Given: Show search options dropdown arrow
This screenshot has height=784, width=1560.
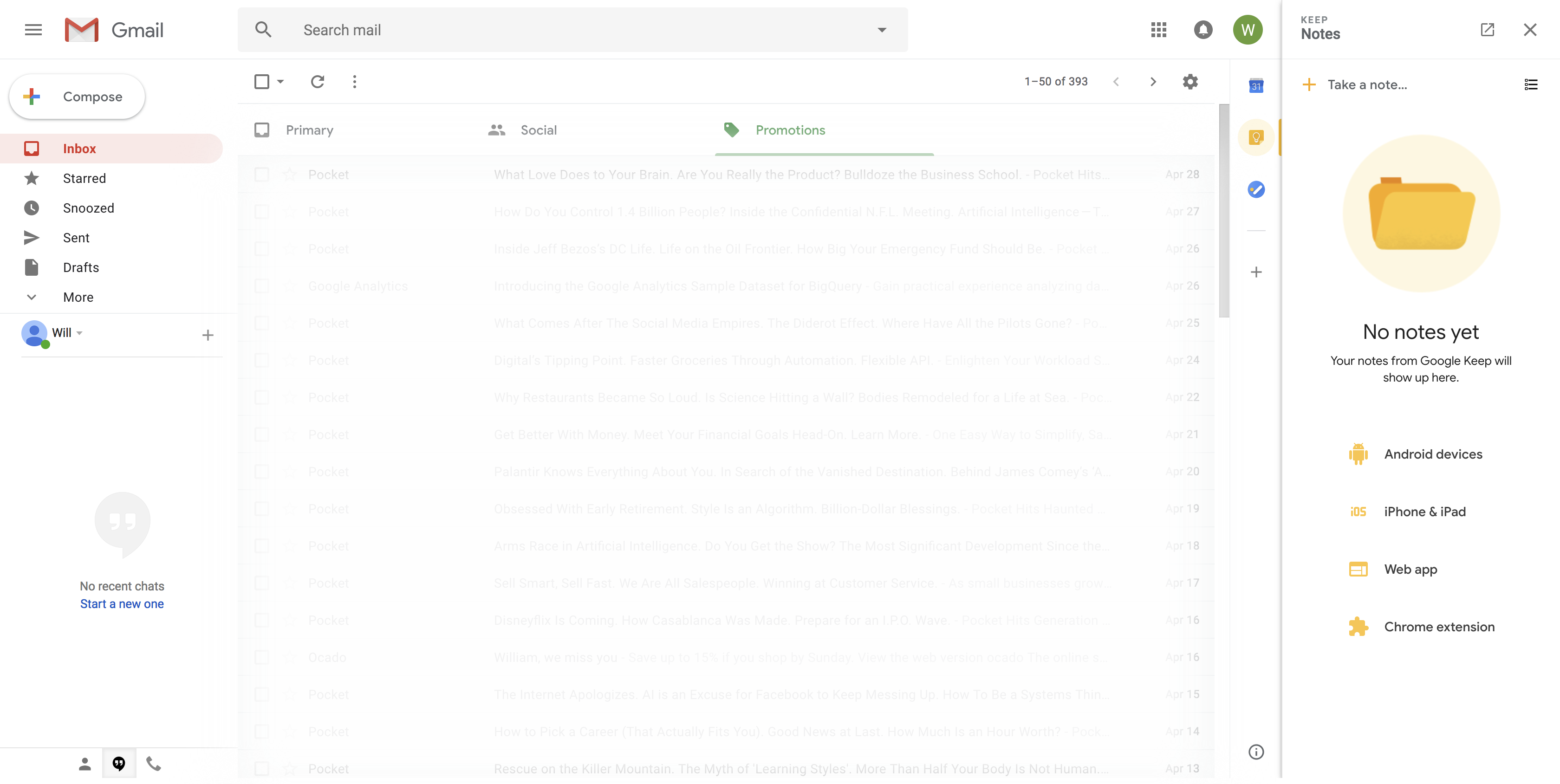Looking at the screenshot, I should (x=881, y=30).
